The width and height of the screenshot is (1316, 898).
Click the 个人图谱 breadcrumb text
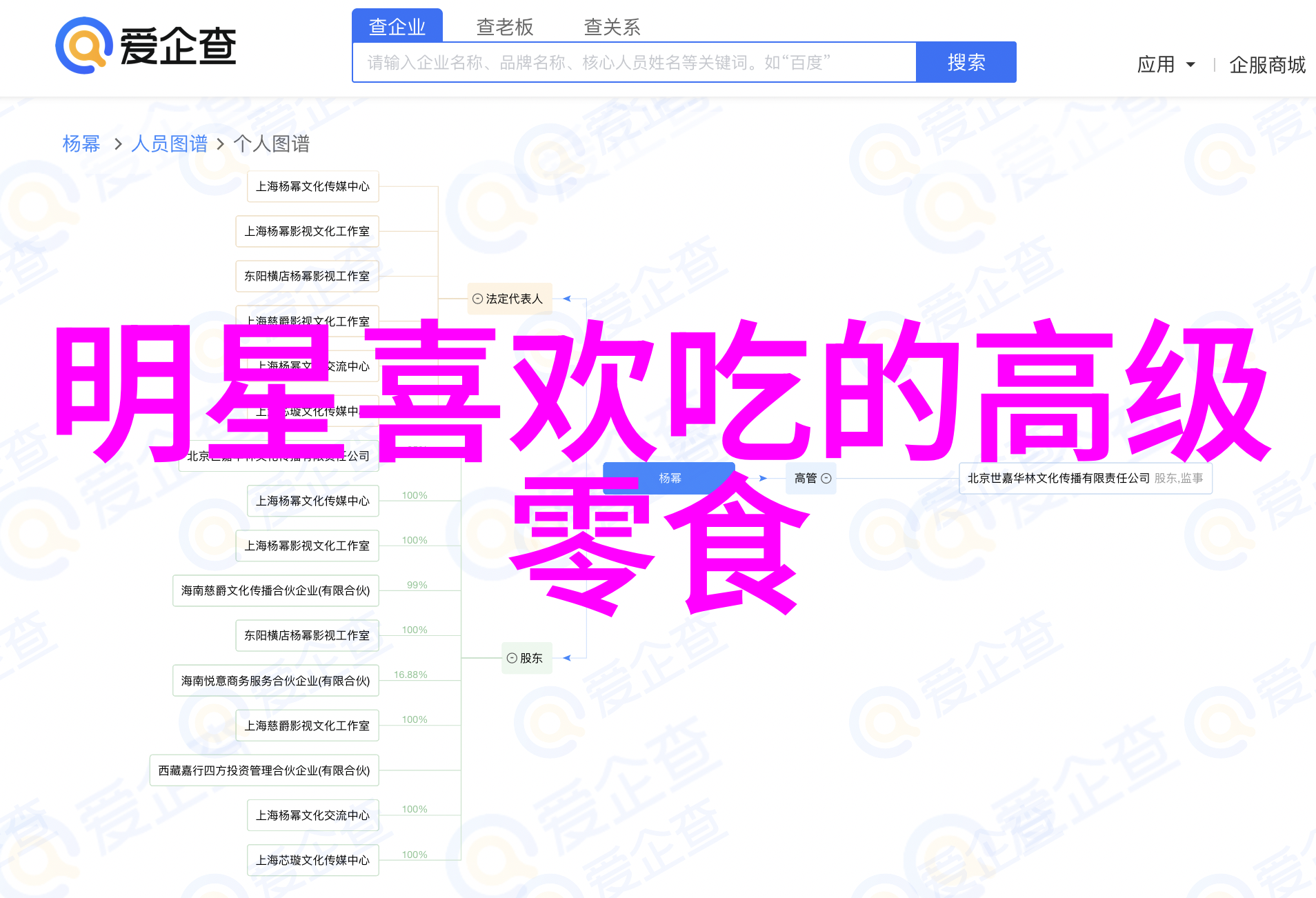coord(272,143)
